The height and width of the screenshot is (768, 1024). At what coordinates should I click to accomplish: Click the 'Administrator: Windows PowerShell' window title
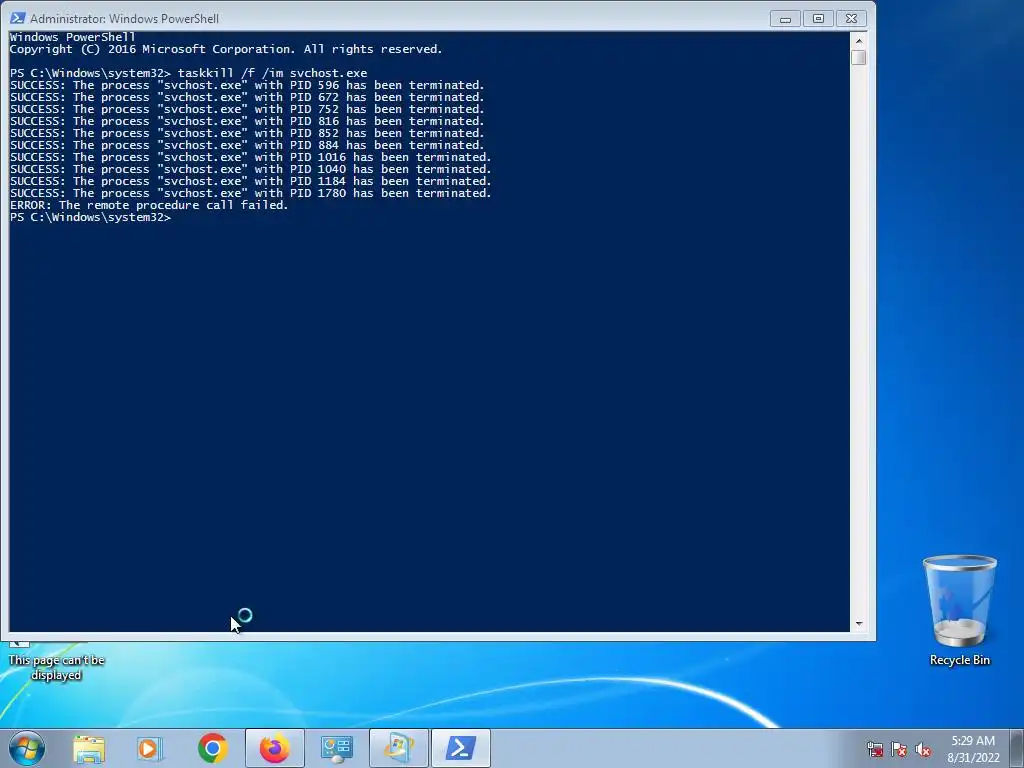pos(124,19)
